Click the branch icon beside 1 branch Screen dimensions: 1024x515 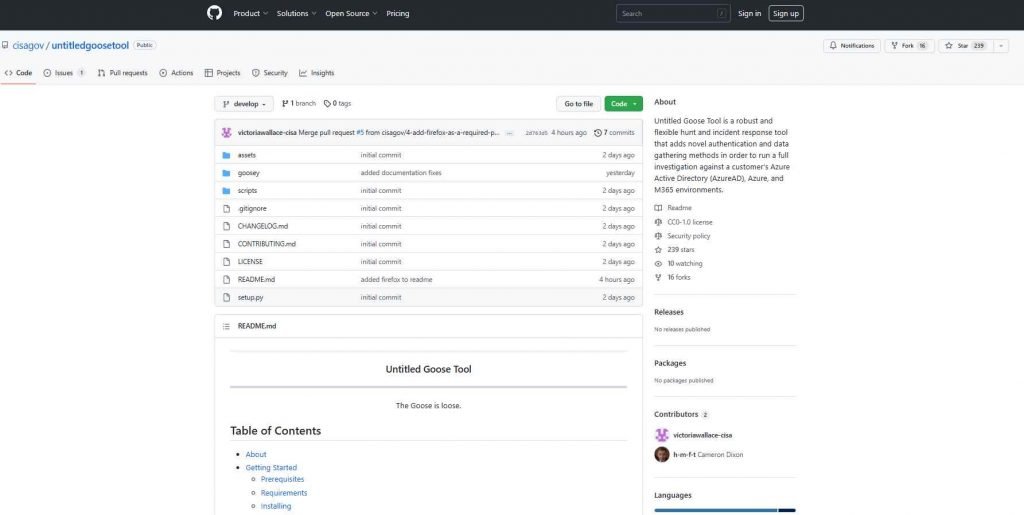click(285, 103)
